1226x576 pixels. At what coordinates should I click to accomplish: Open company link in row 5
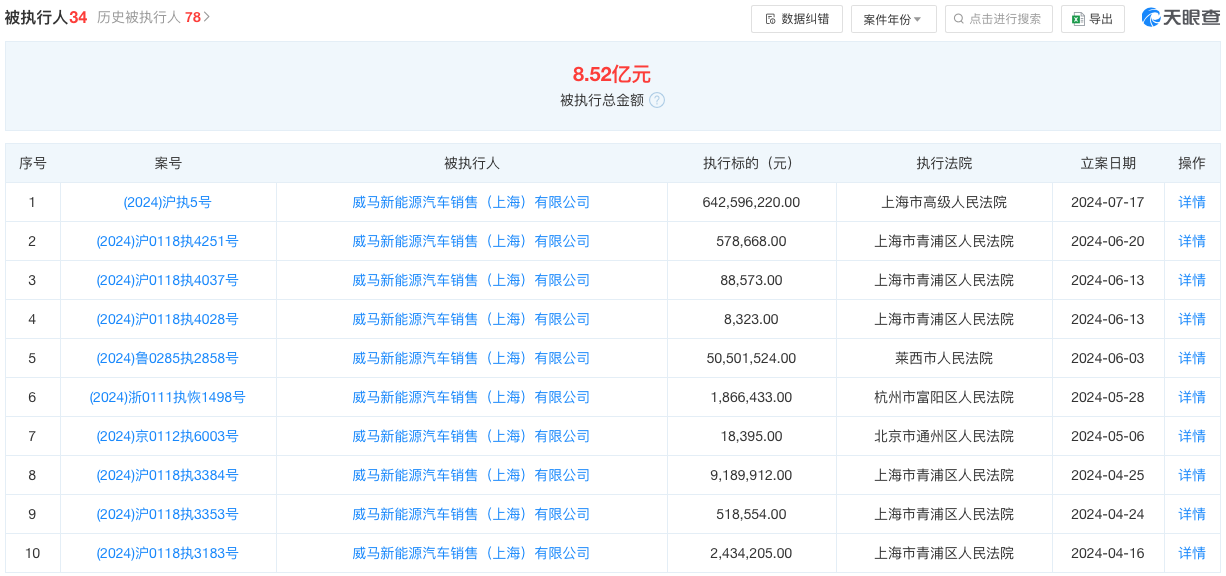(471, 358)
